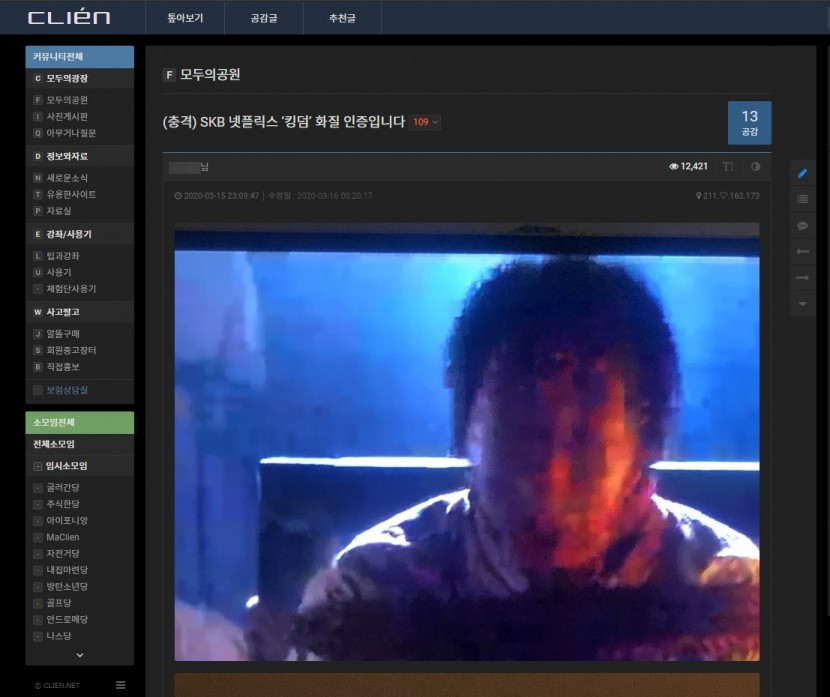Click the post title text
The width and height of the screenshot is (830, 697).
pos(284,122)
